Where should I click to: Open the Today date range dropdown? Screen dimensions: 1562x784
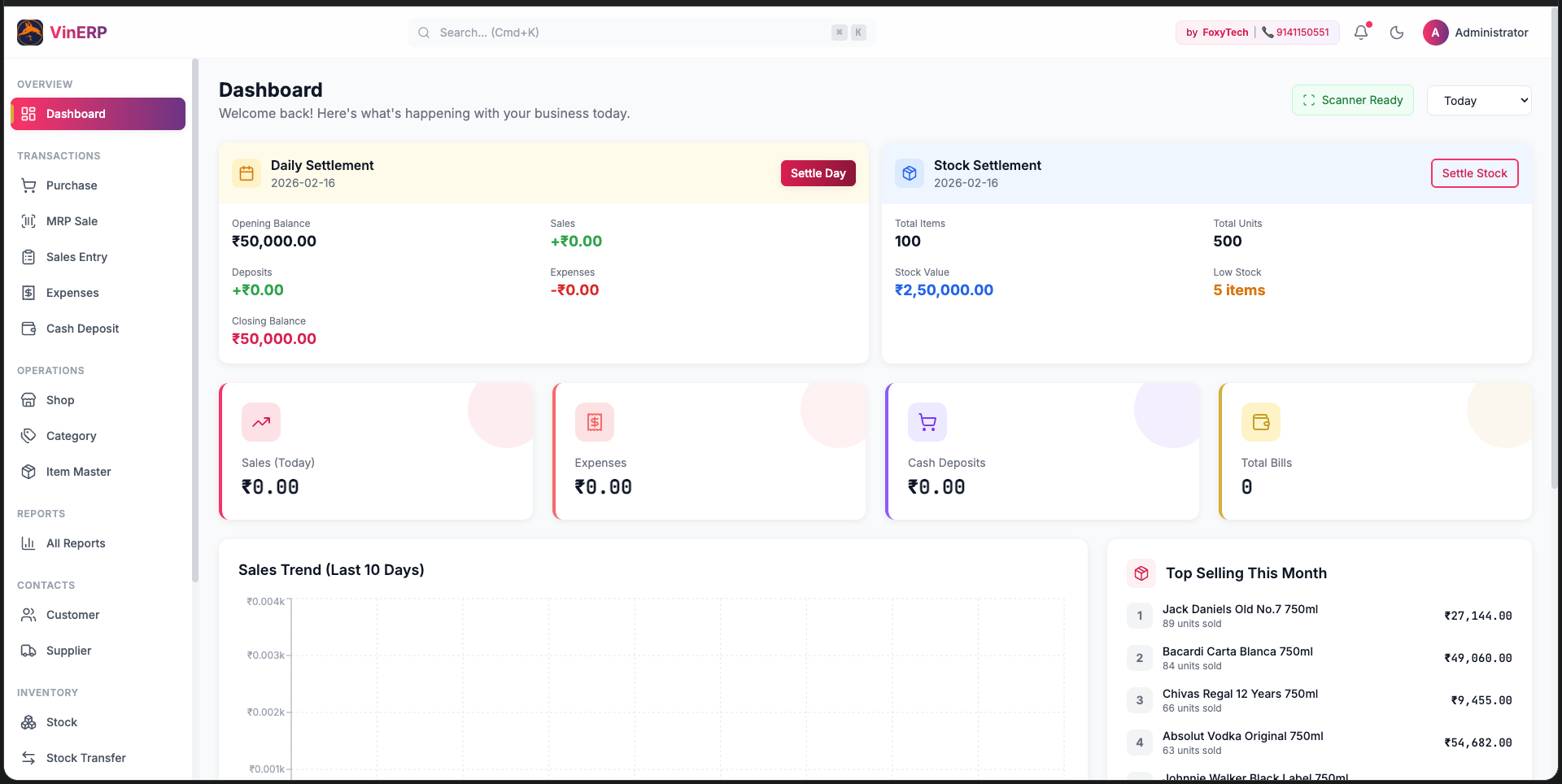pyautogui.click(x=1479, y=100)
